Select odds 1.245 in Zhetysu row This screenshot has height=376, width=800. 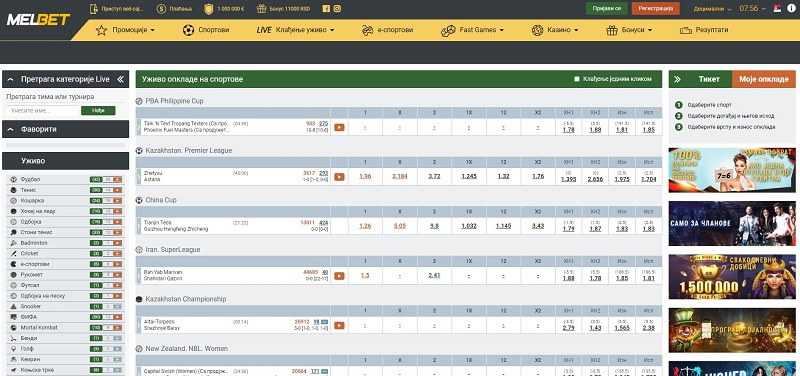point(469,177)
